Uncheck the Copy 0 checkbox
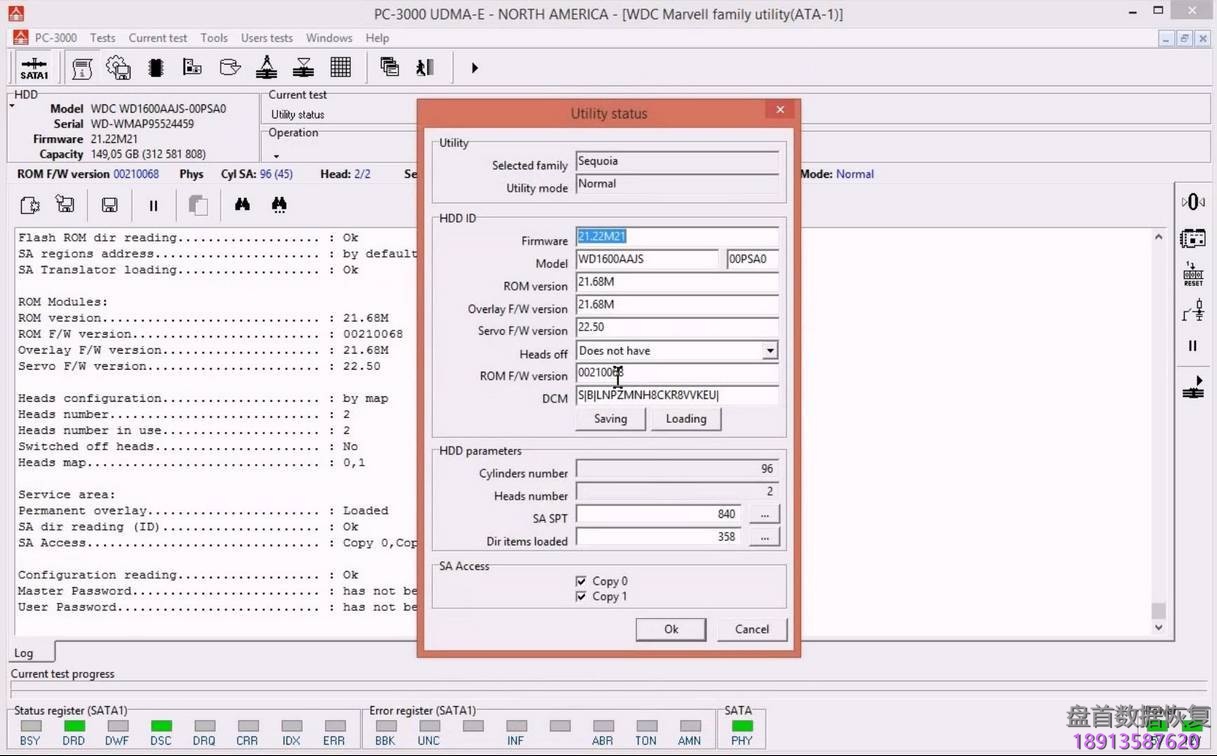Viewport: 1217px width, 756px height. tap(581, 581)
